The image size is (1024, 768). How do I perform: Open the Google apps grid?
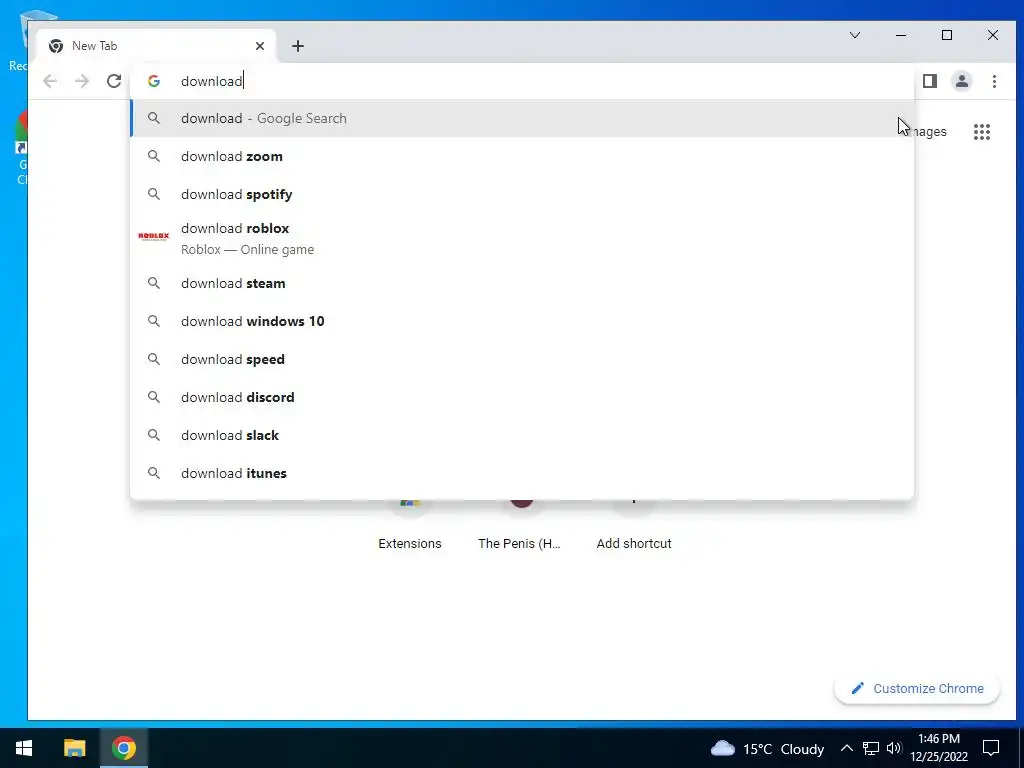[982, 132]
